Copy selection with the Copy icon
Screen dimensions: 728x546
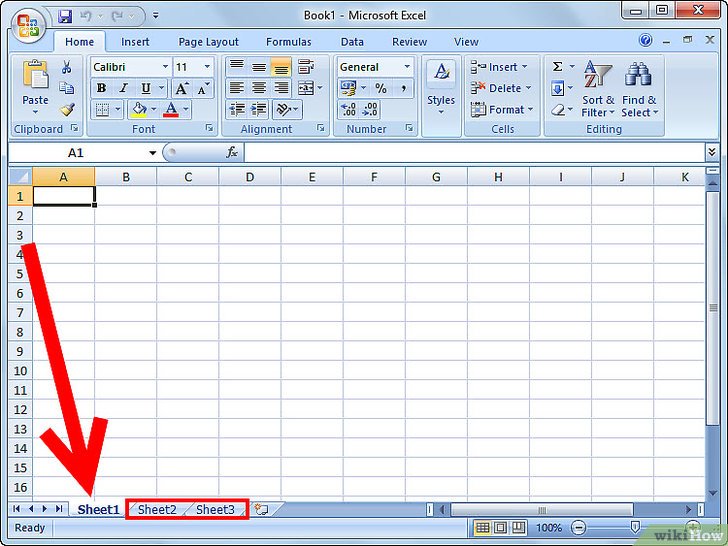tap(66, 88)
